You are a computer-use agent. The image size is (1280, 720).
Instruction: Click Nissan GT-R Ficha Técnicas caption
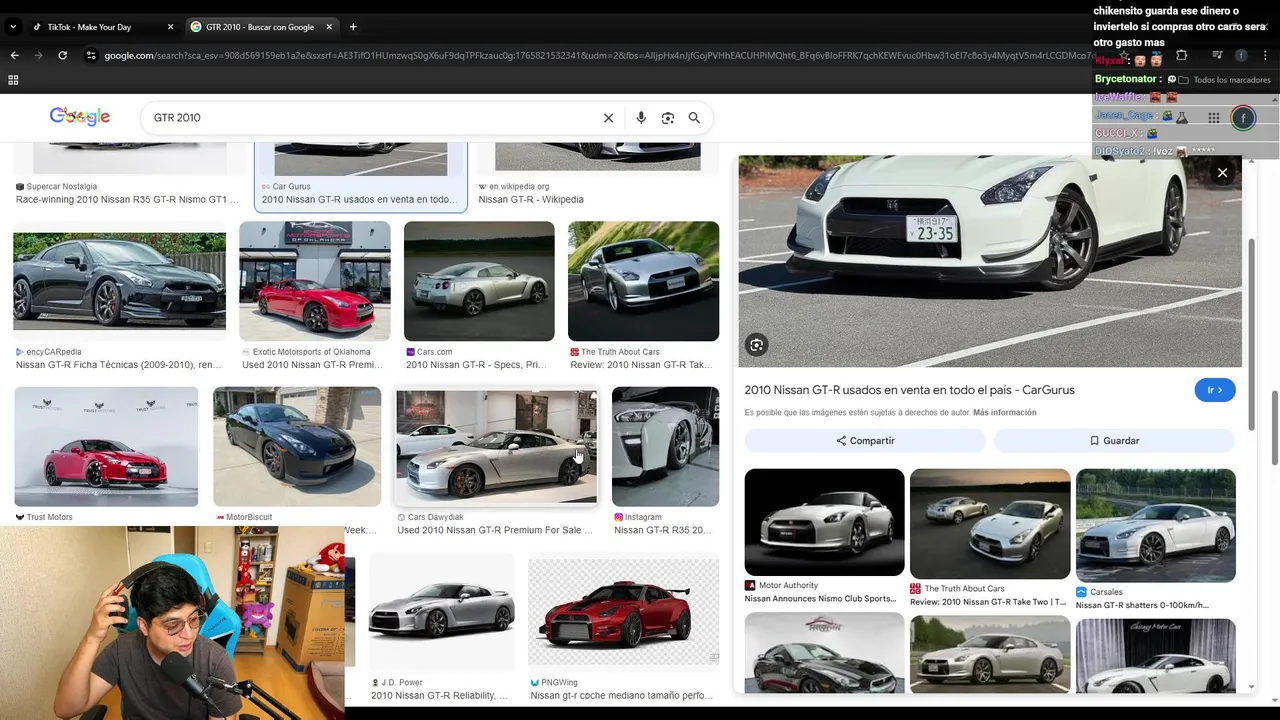[x=119, y=365]
